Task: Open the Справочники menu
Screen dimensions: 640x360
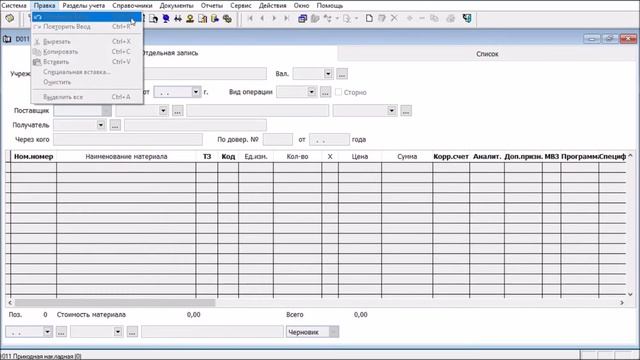Action: tap(132, 6)
